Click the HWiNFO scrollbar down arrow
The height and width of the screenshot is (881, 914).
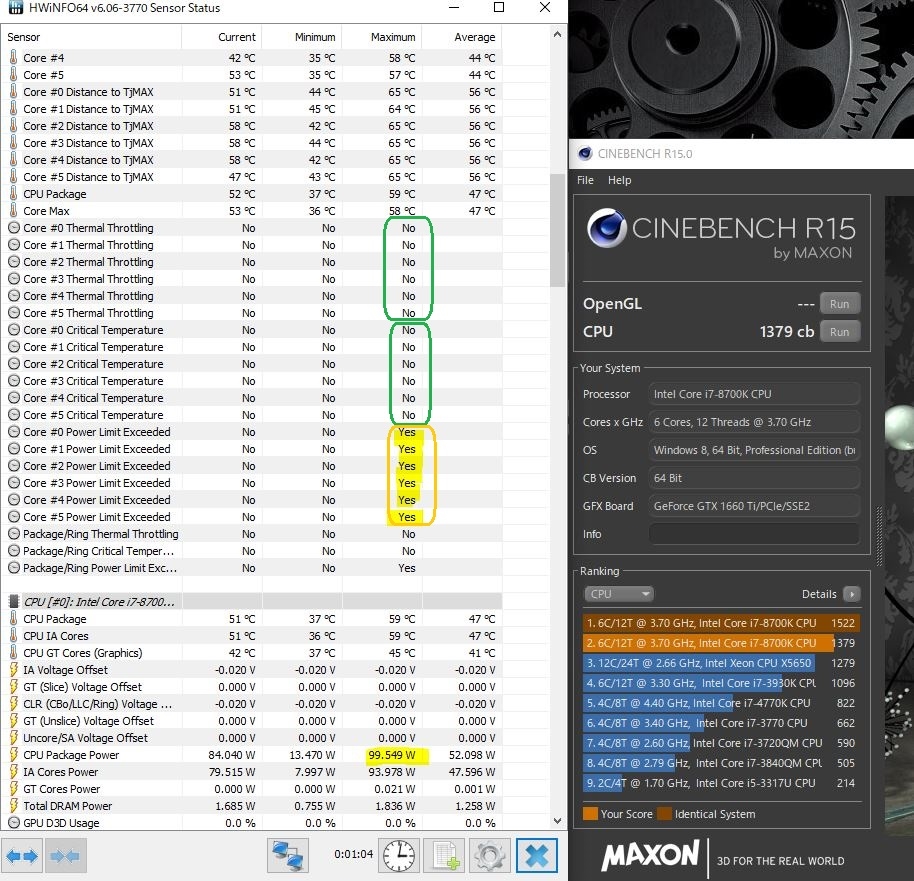click(557, 821)
